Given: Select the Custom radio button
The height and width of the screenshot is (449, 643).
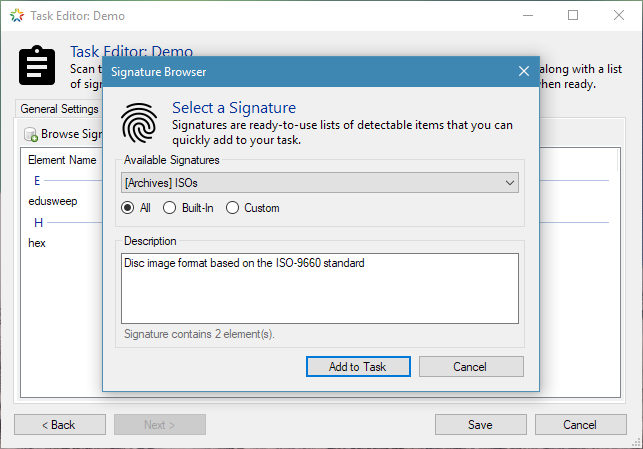Looking at the screenshot, I should point(232,208).
